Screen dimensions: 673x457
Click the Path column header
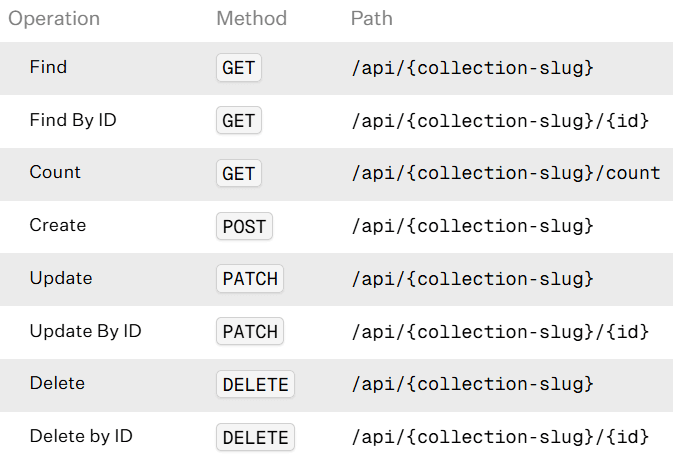pyautogui.click(x=371, y=19)
